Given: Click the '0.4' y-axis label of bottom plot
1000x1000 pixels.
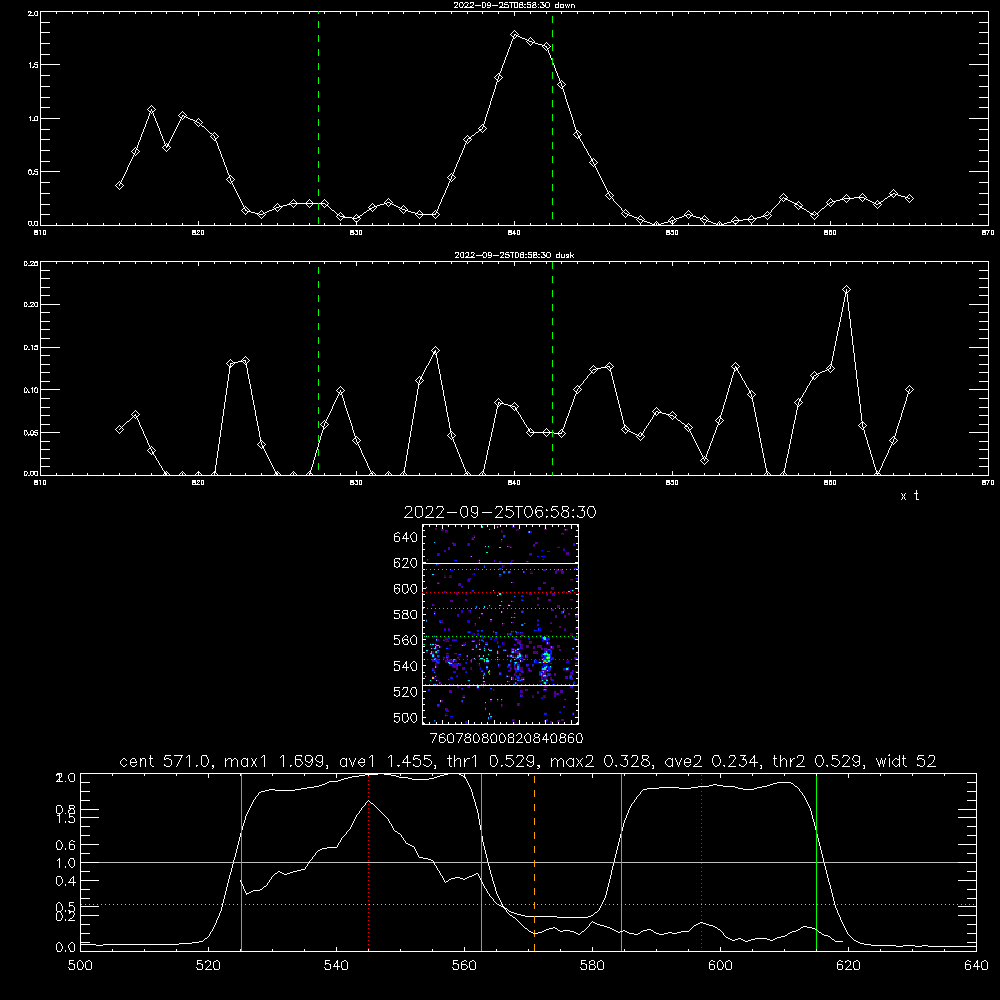Looking at the screenshot, I should 66,881.
